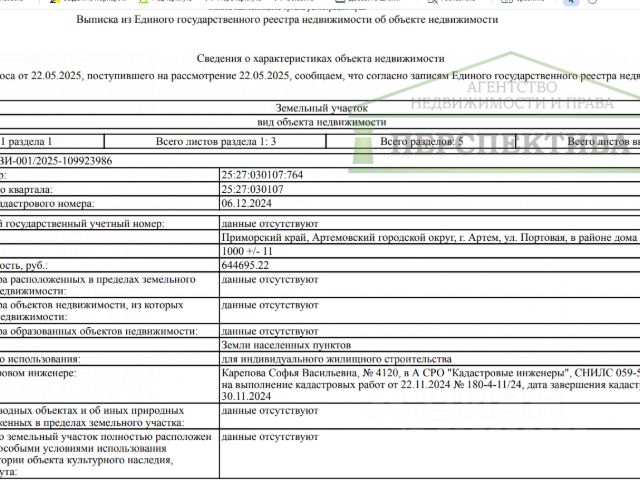The image size is (640, 480).
Task: Click the 'Земли населенных пунктов' value
Action: click(286, 345)
